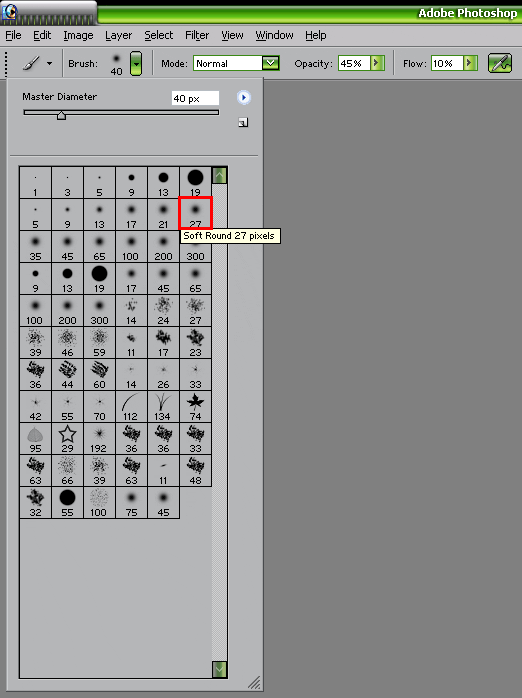Expand the Mode dropdown showing Normal
This screenshot has height=698, width=522.
tap(270, 63)
